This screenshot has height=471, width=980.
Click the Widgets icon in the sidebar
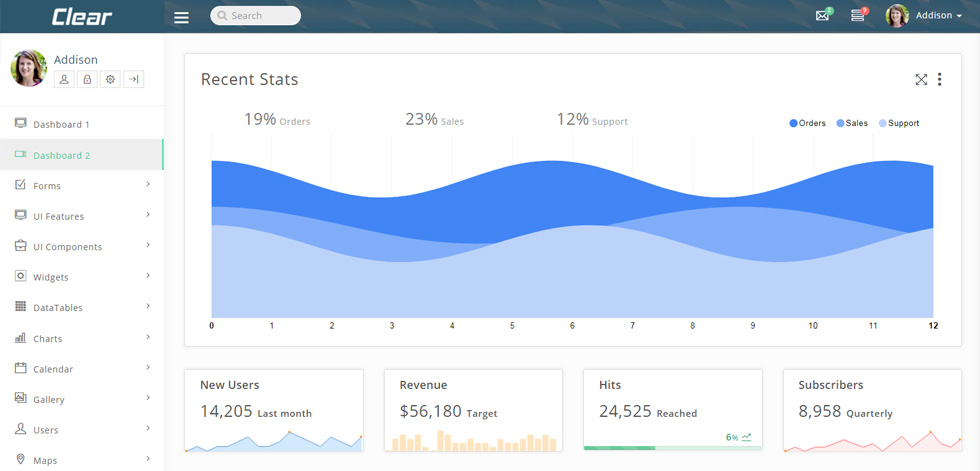point(21,275)
